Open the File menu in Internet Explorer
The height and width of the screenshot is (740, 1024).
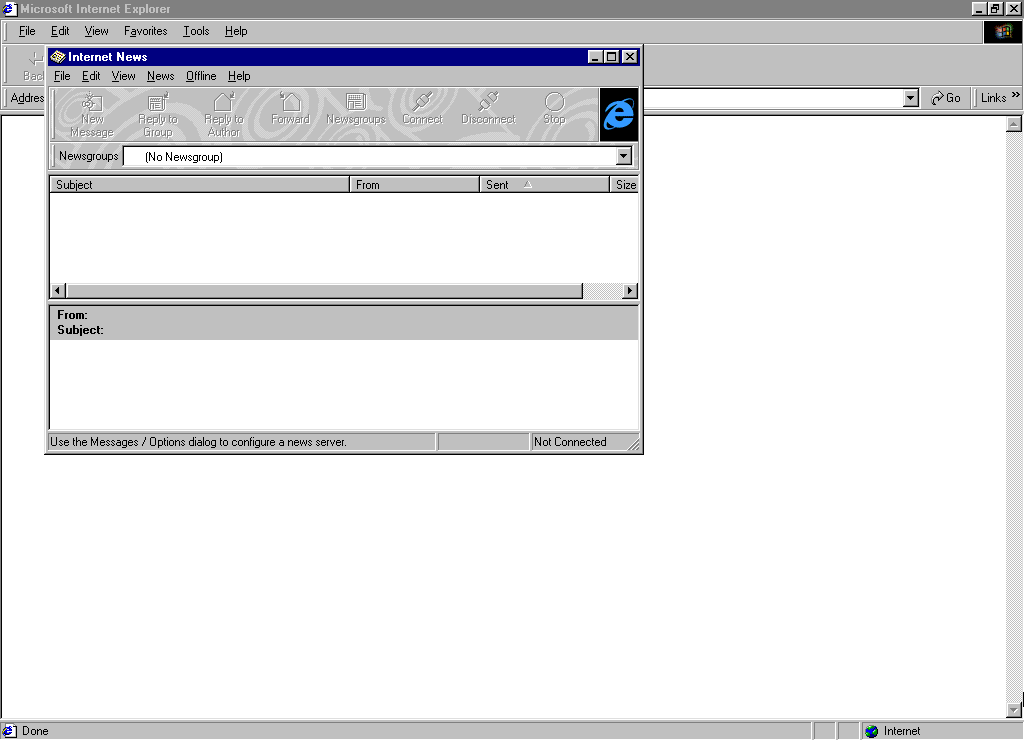tap(27, 31)
